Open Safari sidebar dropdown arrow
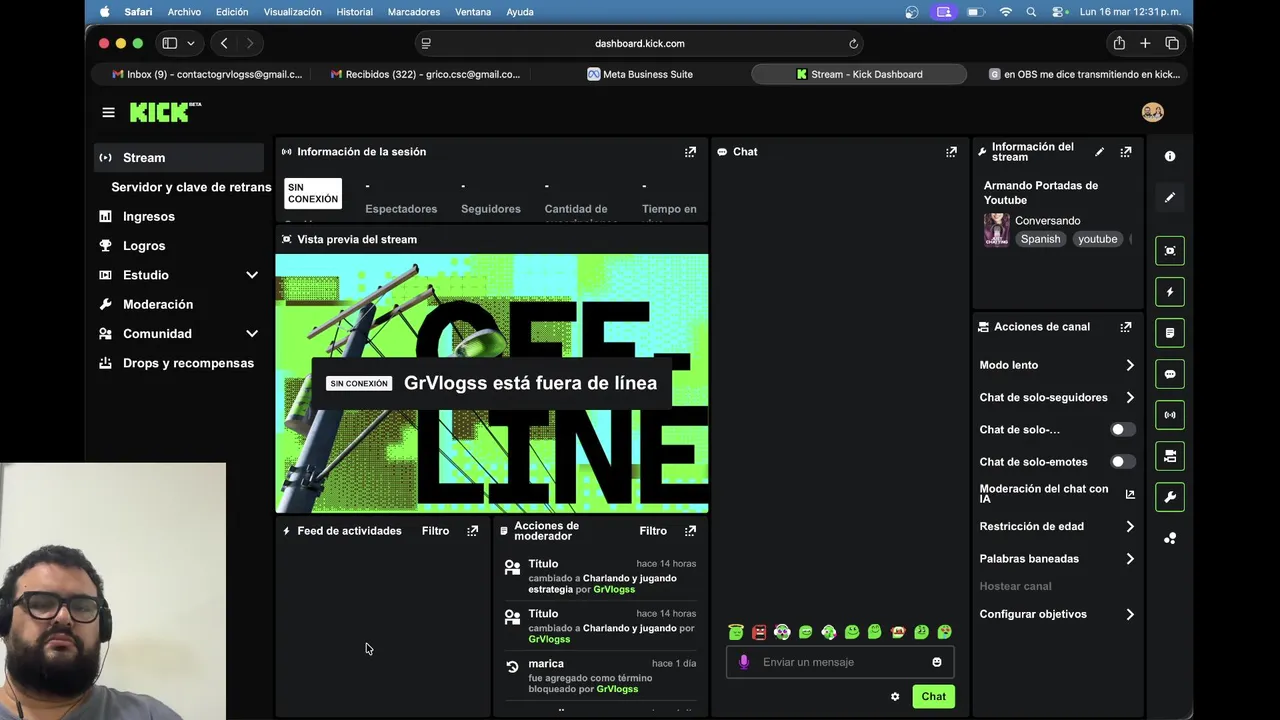1280x720 pixels. tap(191, 43)
